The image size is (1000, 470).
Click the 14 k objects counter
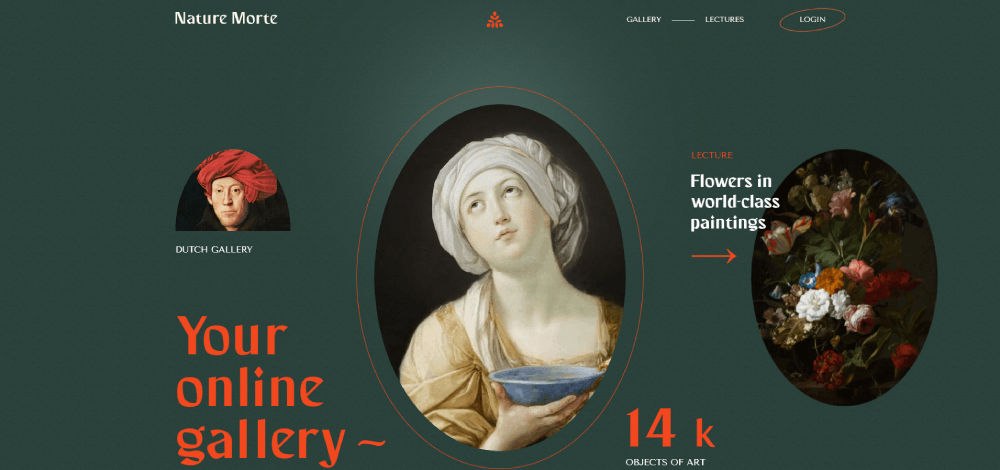click(x=670, y=429)
